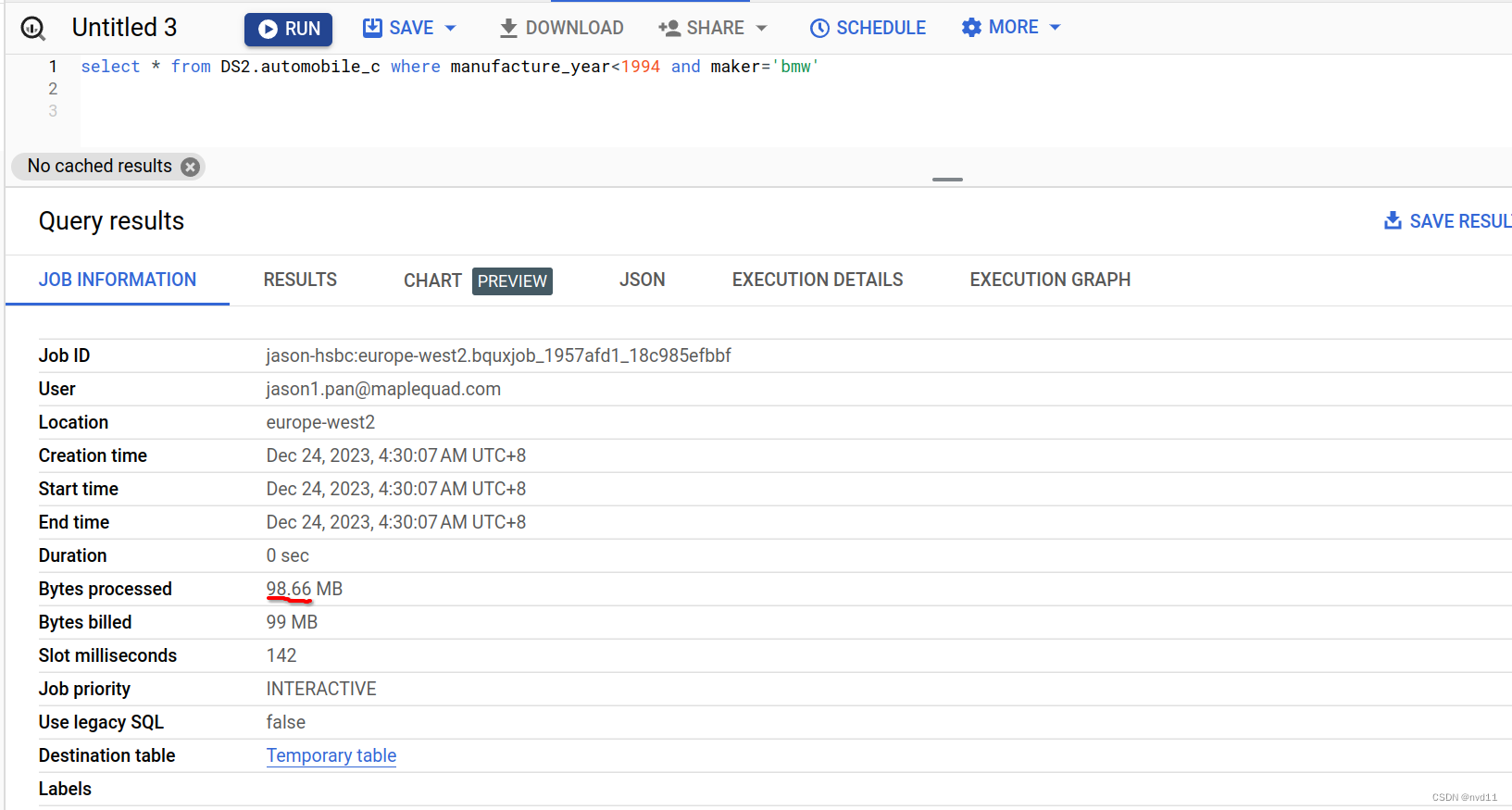Open the Temporary table link
This screenshot has height=810, width=1512.
[331, 755]
